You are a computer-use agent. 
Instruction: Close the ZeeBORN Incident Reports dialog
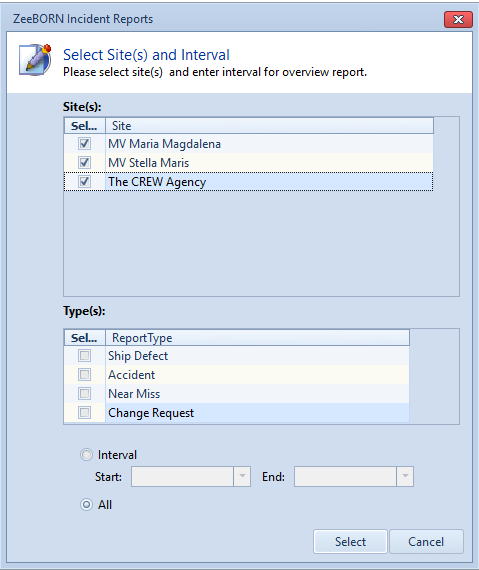[x=458, y=19]
